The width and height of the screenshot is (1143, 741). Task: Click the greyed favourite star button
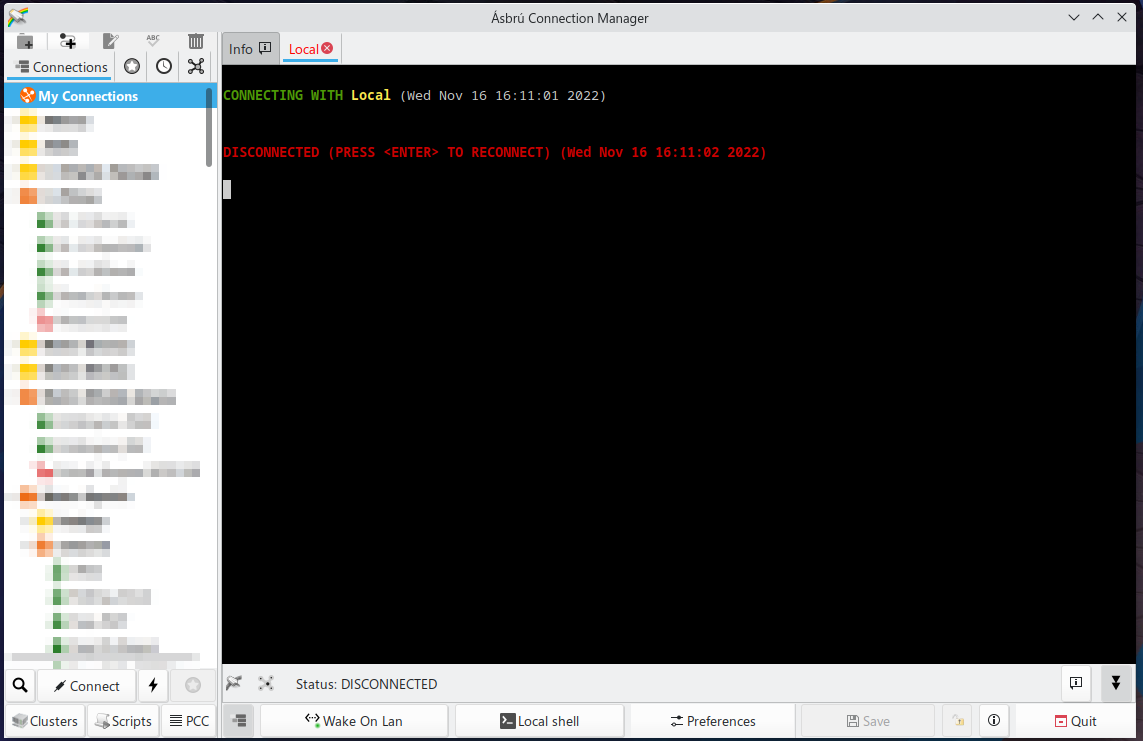193,686
